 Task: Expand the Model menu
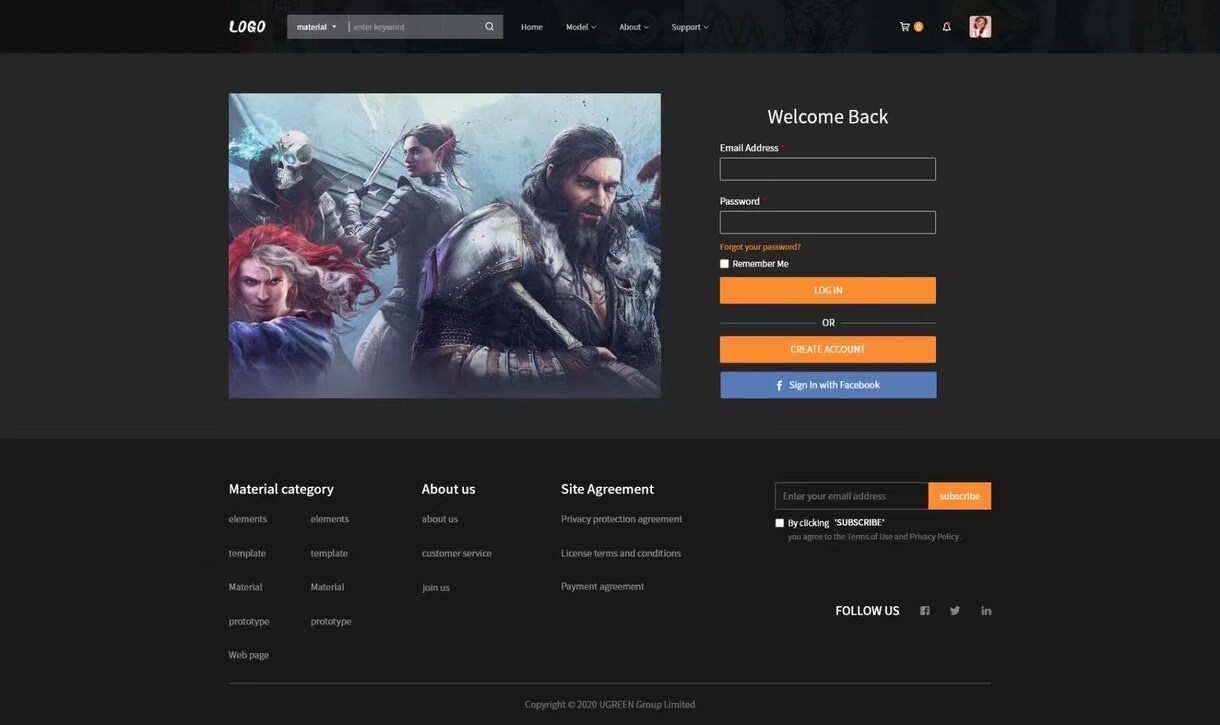[x=581, y=27]
